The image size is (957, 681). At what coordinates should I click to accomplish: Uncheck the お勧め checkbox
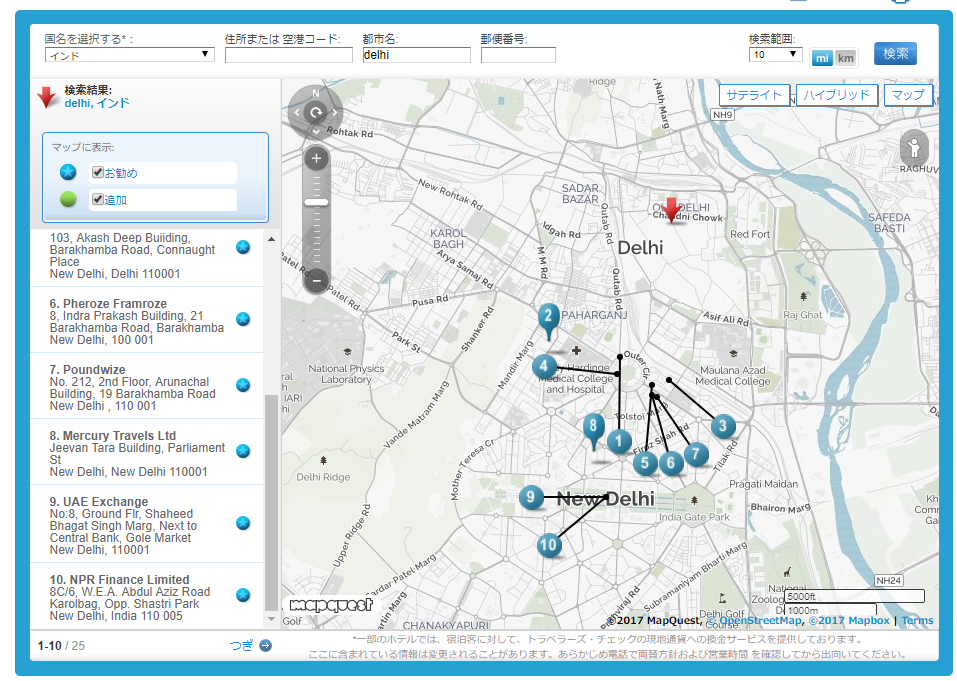[x=98, y=173]
